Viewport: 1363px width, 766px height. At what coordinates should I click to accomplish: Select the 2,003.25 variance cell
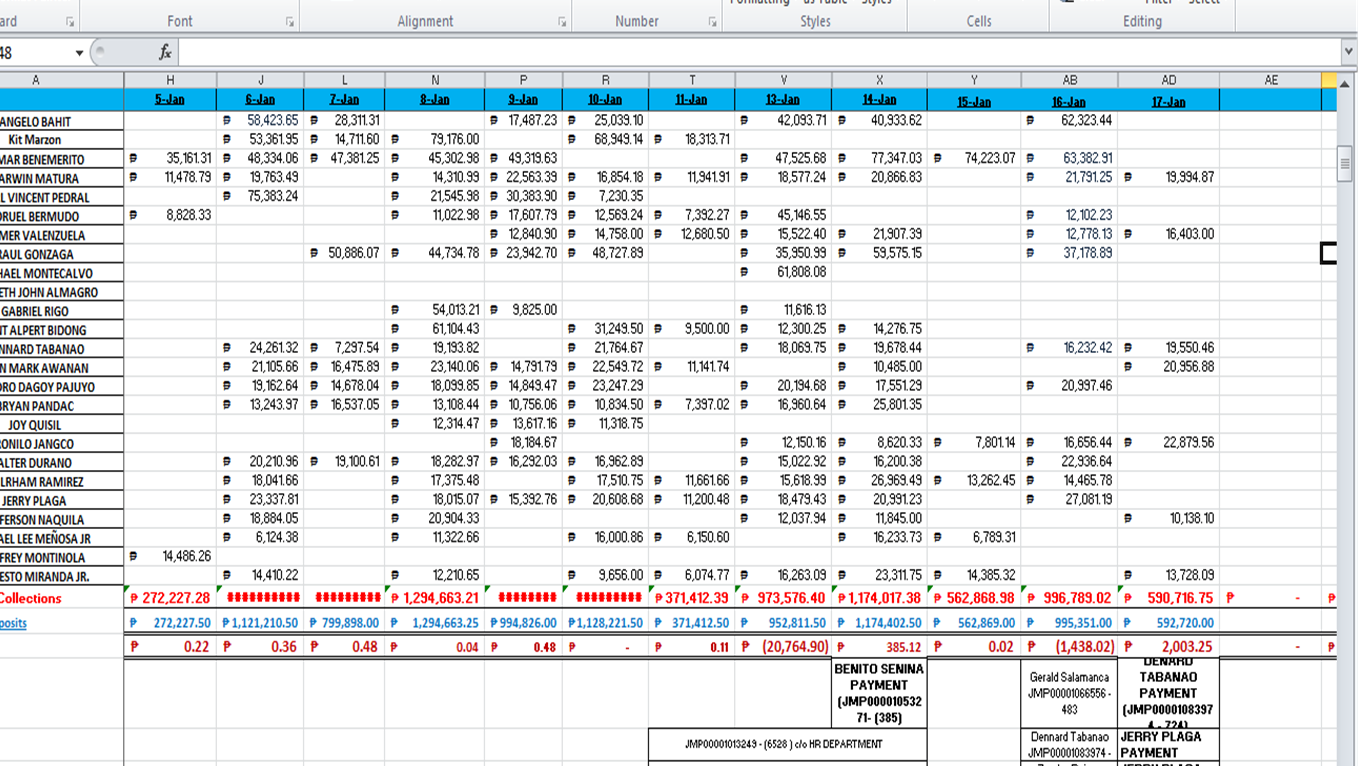point(1169,647)
